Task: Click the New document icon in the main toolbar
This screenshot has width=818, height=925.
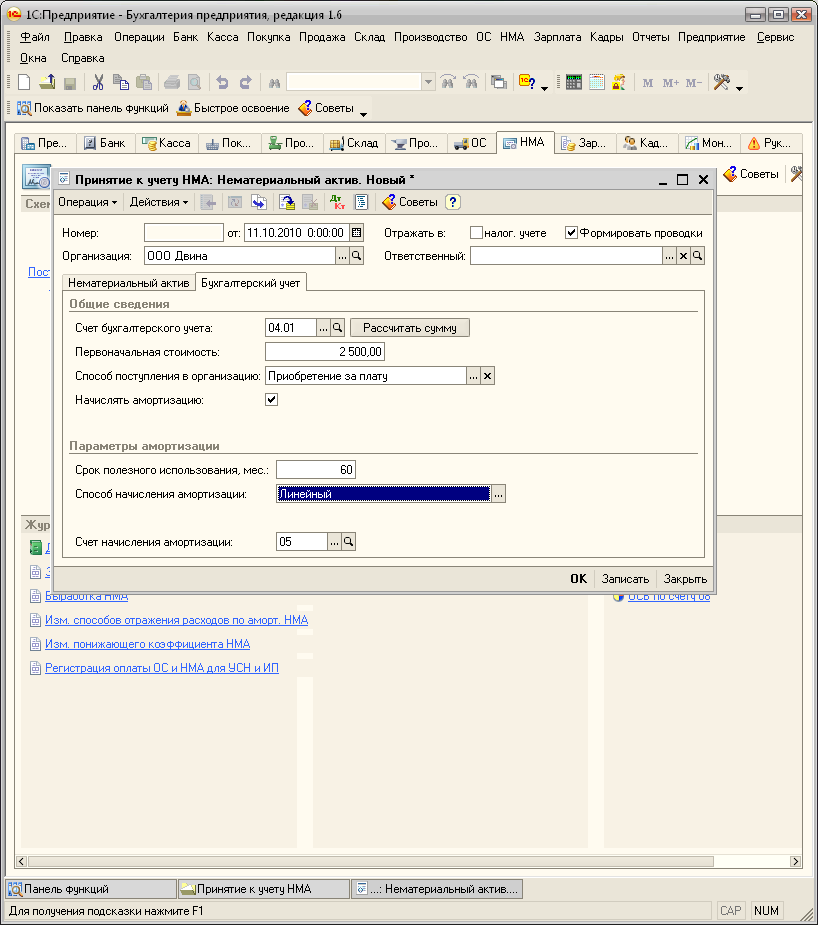Action: (x=24, y=82)
